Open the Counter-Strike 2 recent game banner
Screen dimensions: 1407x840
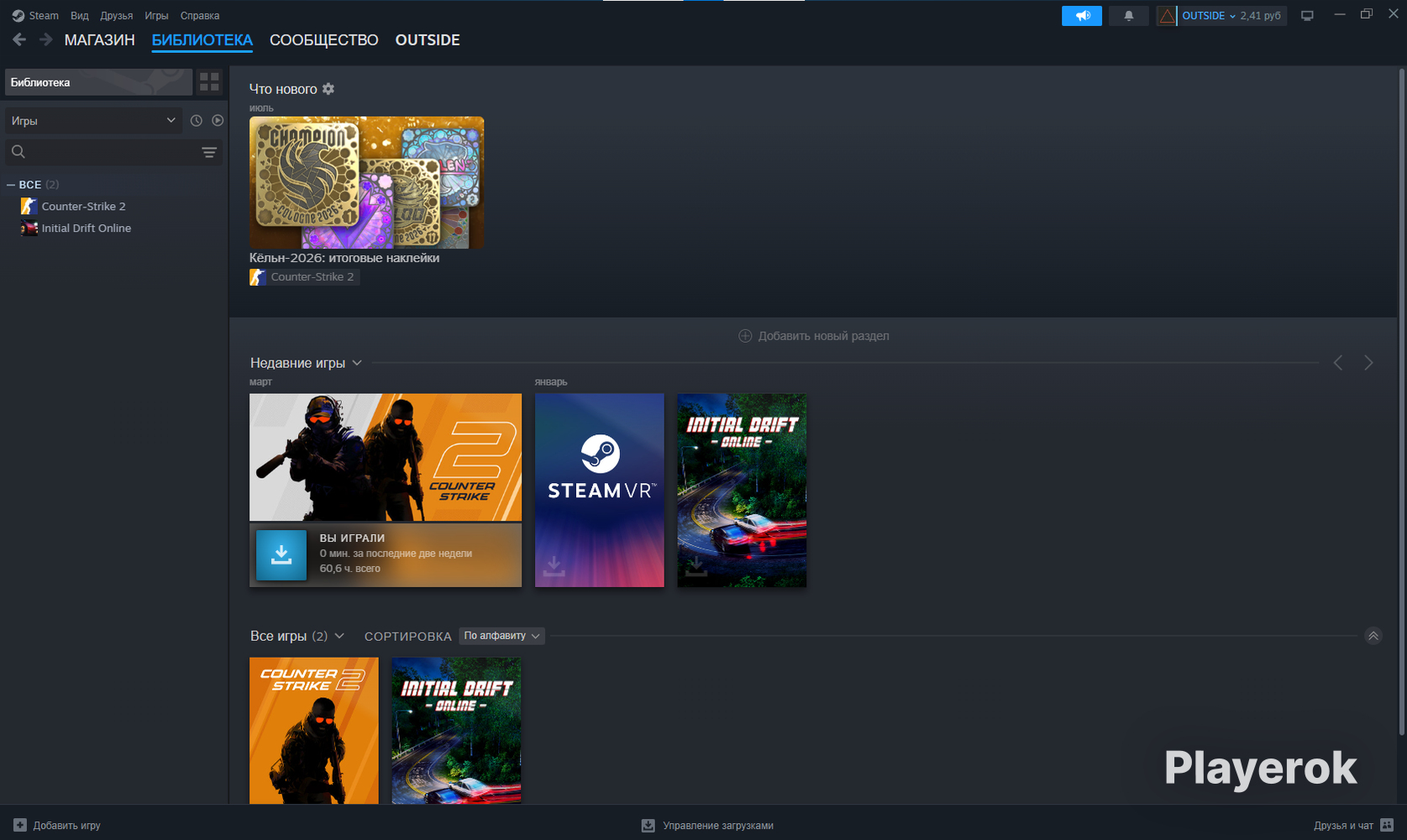386,457
